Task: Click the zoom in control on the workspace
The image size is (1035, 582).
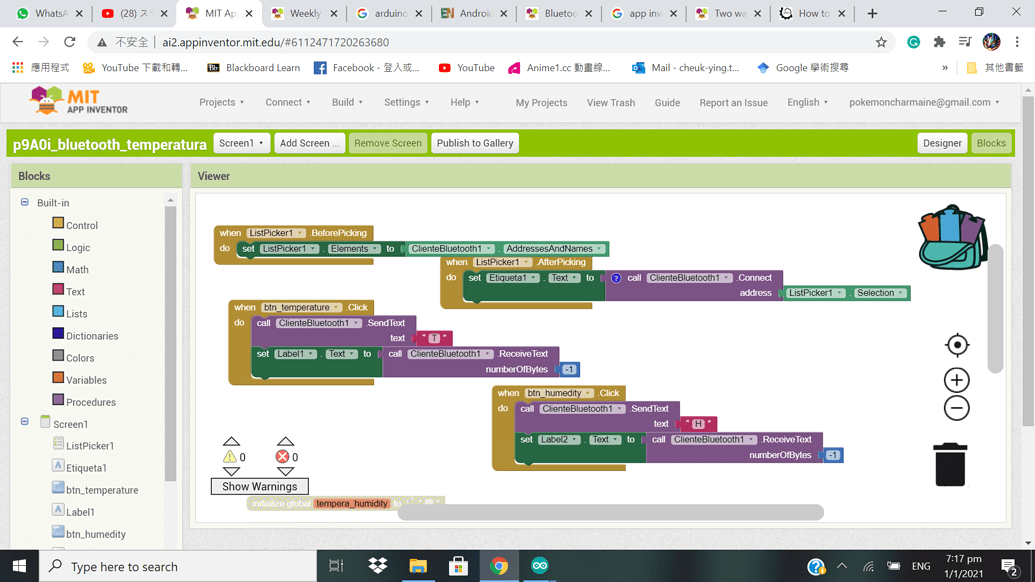Action: click(x=956, y=380)
